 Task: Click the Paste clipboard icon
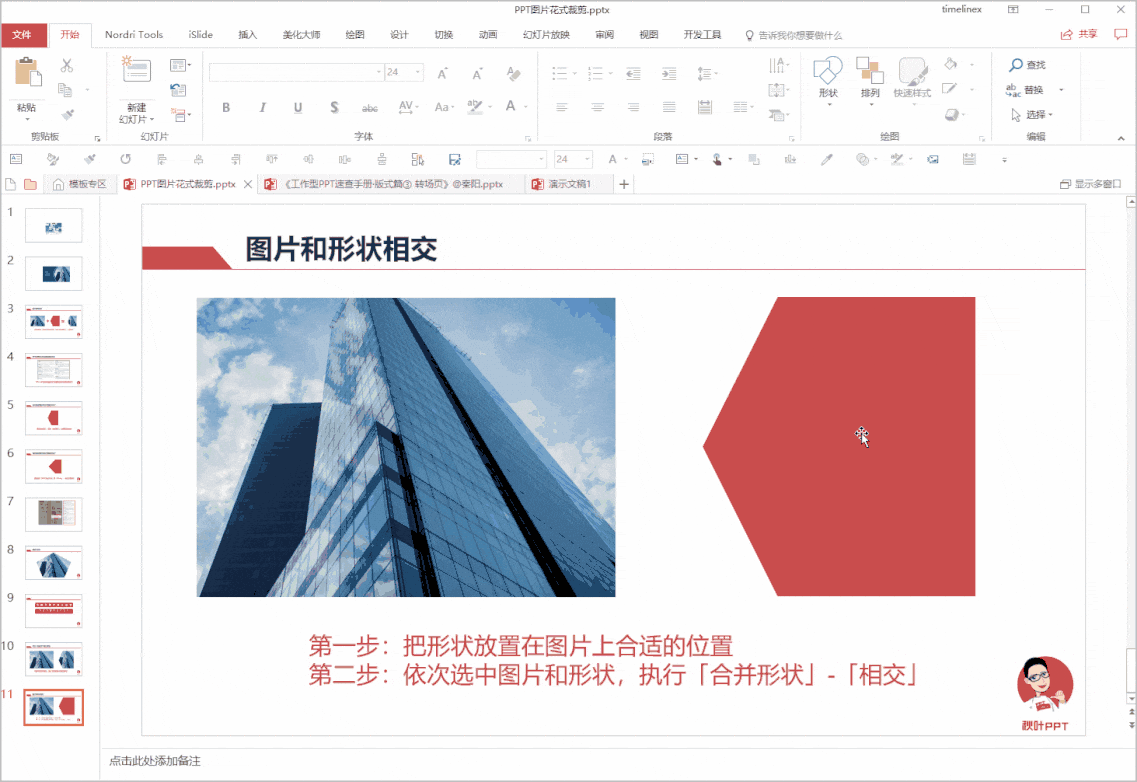[28, 72]
